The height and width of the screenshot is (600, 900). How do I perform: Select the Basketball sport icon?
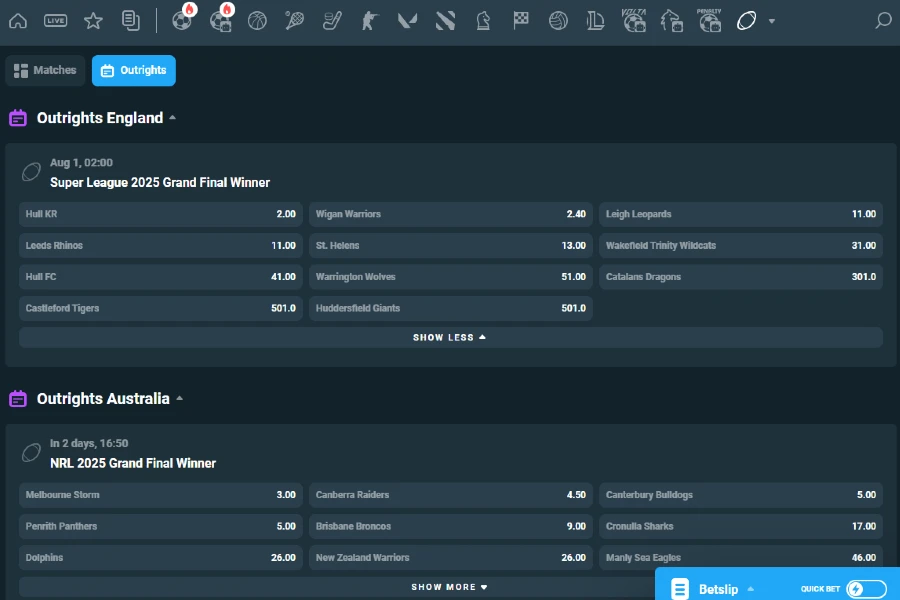[x=257, y=20]
